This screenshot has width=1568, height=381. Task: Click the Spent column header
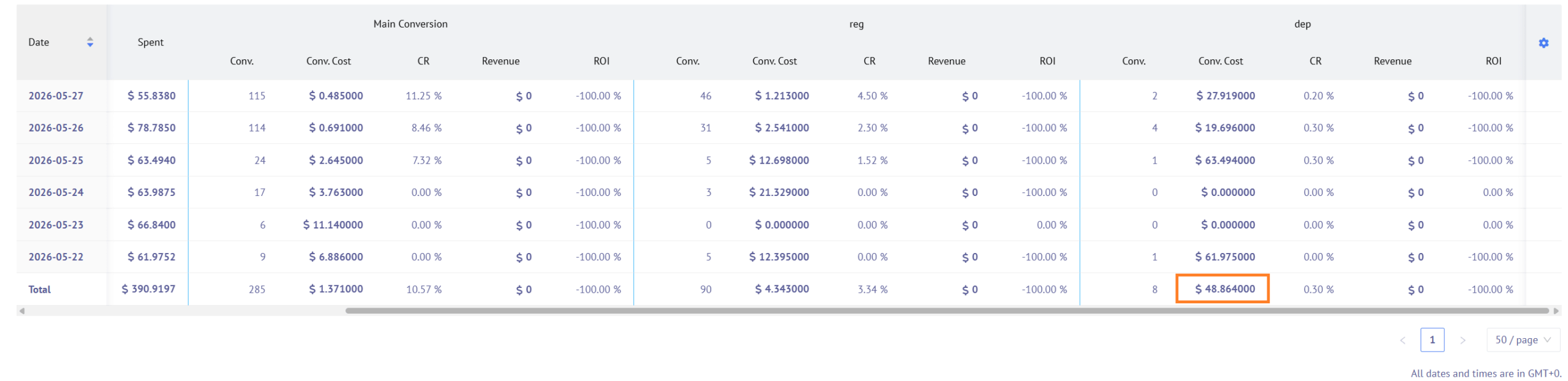(150, 42)
